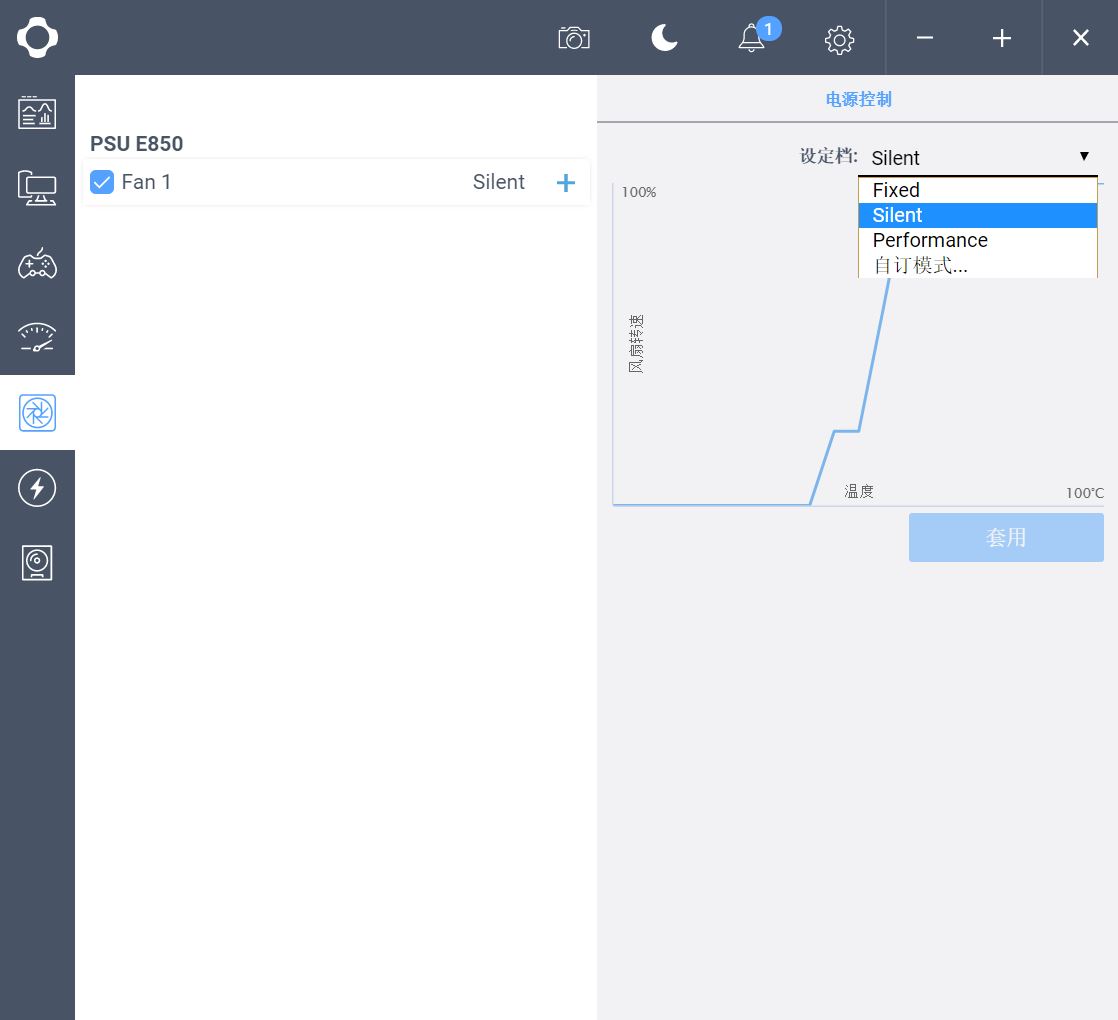Uncheck the Fan 1 checkbox
Viewport: 1118px width, 1020px height.
102,182
